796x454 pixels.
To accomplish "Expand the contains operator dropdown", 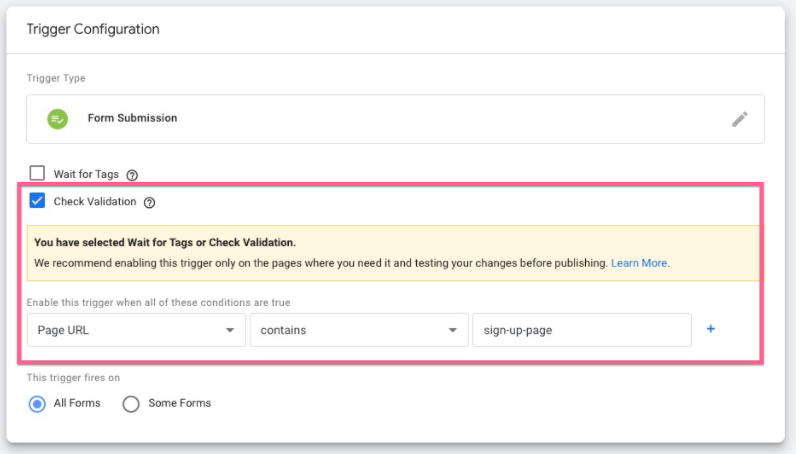I will (x=358, y=330).
